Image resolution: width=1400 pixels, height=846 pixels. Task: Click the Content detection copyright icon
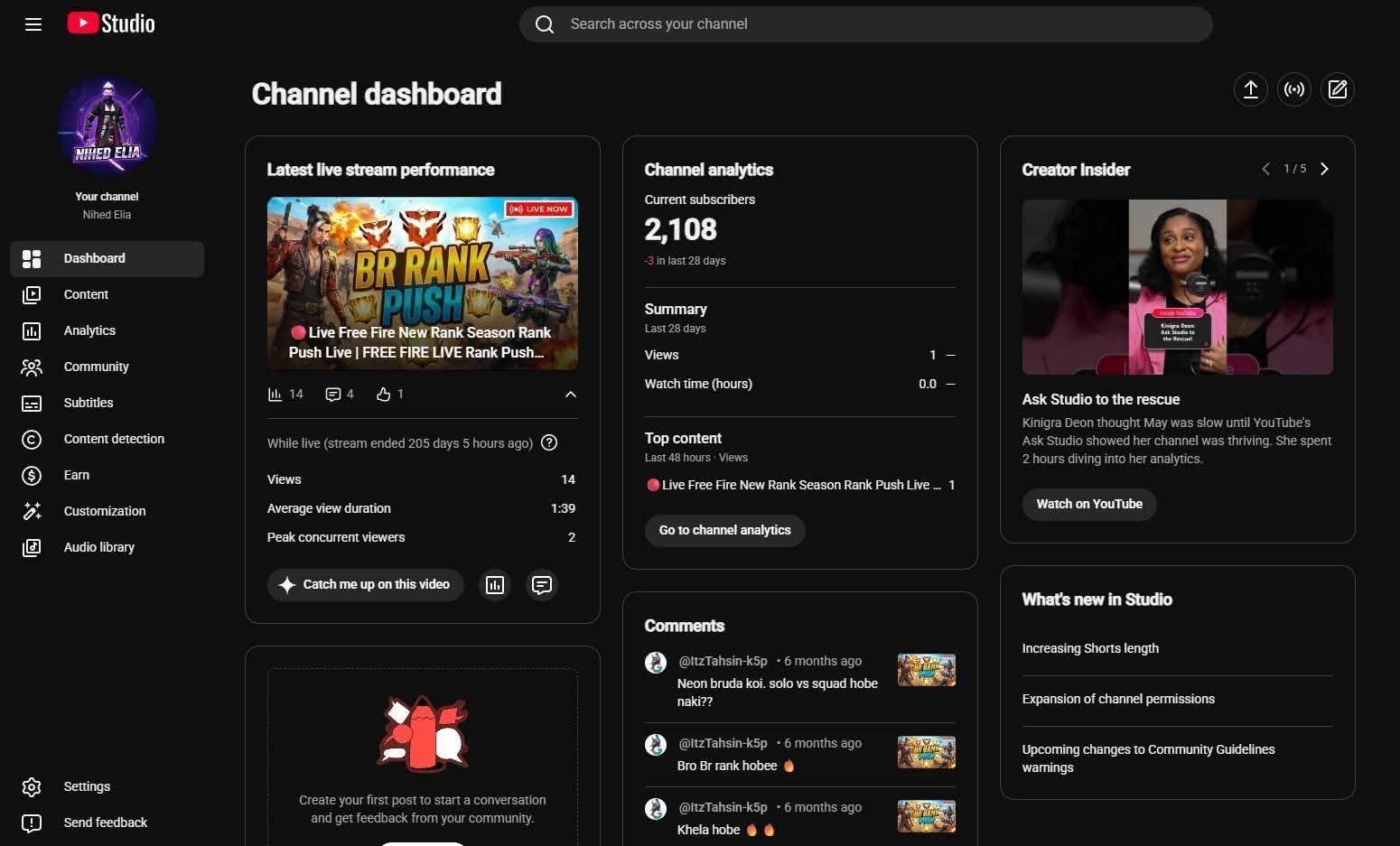pyautogui.click(x=32, y=440)
